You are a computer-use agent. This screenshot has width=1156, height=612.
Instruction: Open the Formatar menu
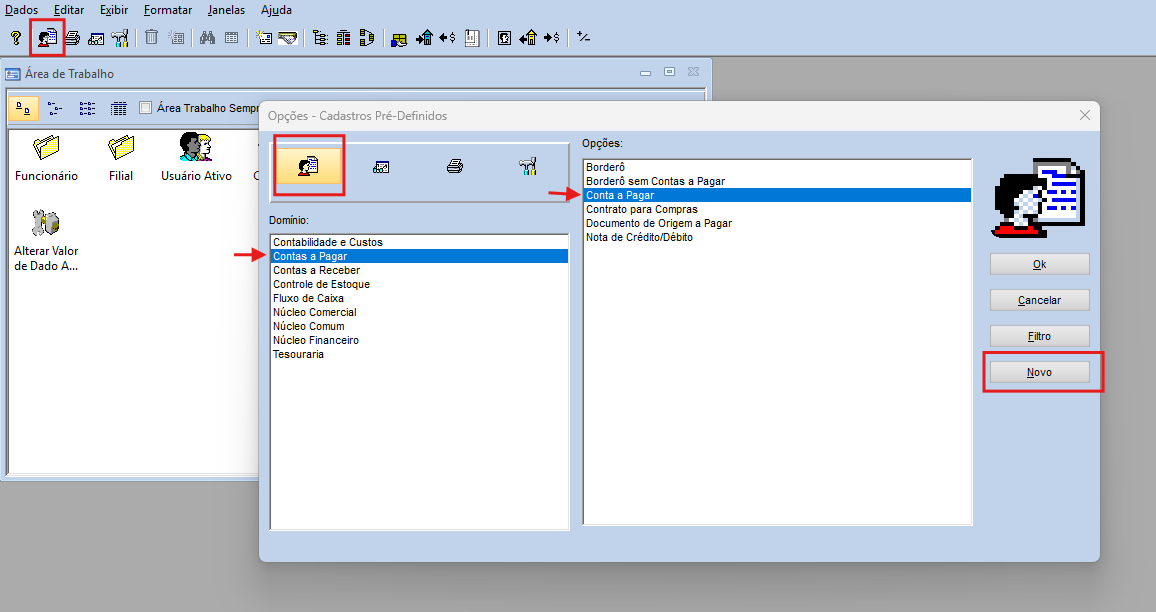click(167, 10)
